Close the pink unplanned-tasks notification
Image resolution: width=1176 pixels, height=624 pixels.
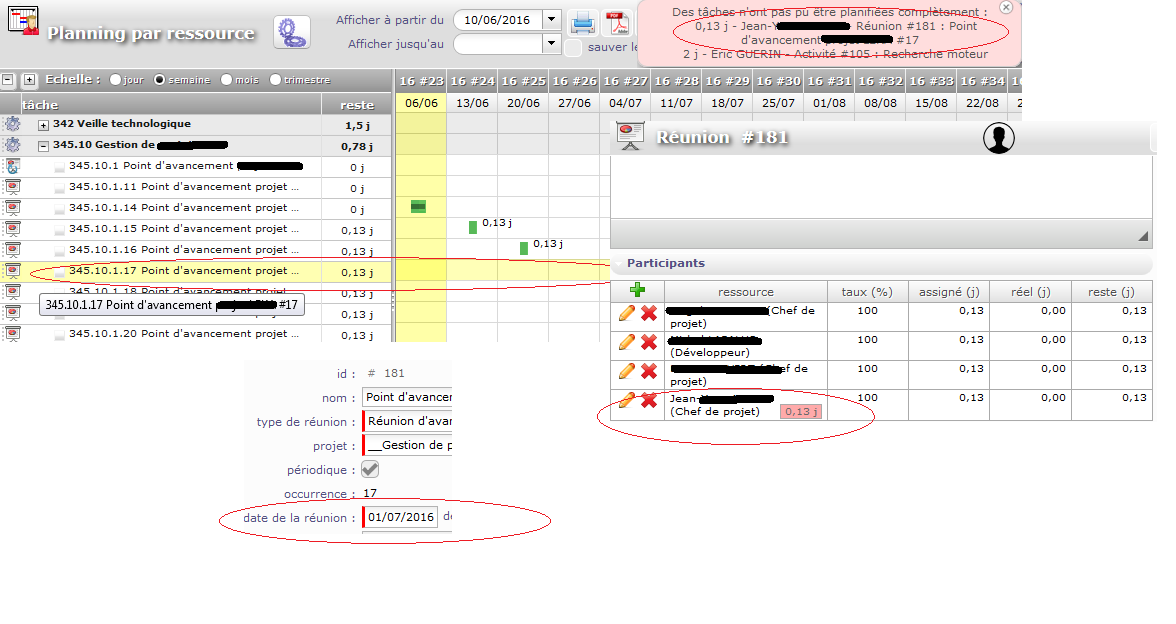pyautogui.click(x=1006, y=7)
